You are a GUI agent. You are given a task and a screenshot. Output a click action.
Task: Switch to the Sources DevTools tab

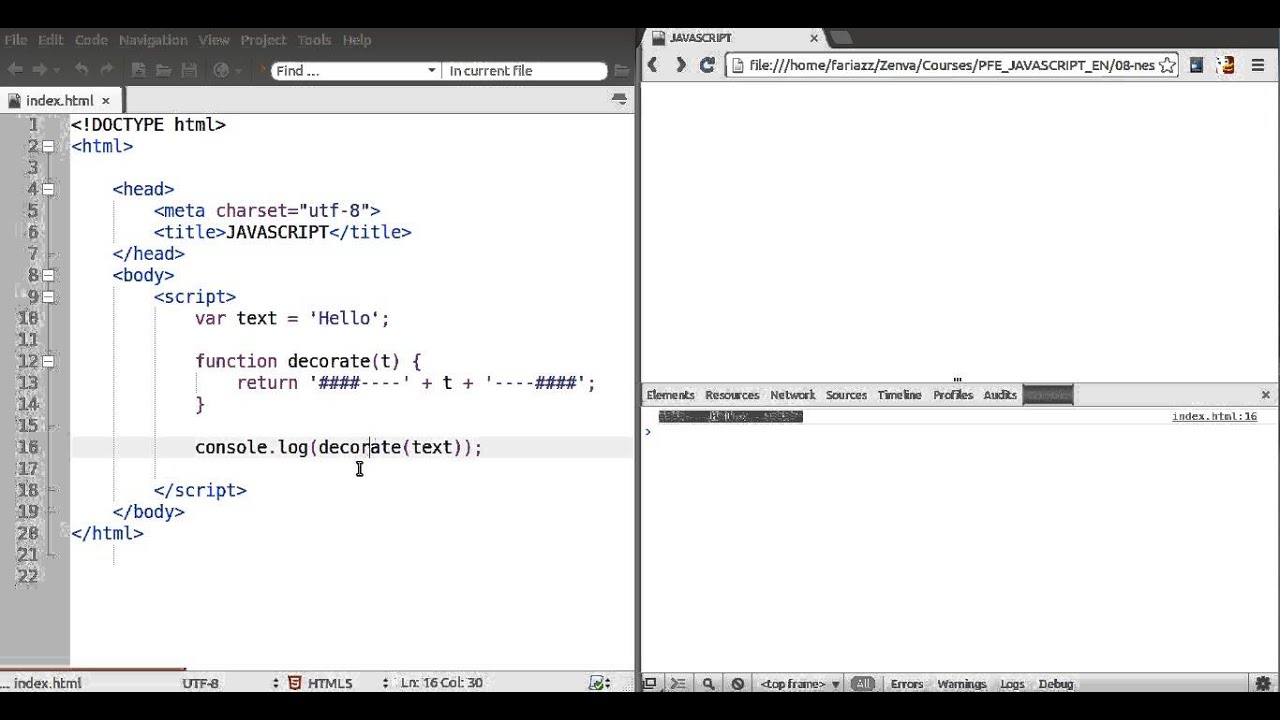pos(846,395)
